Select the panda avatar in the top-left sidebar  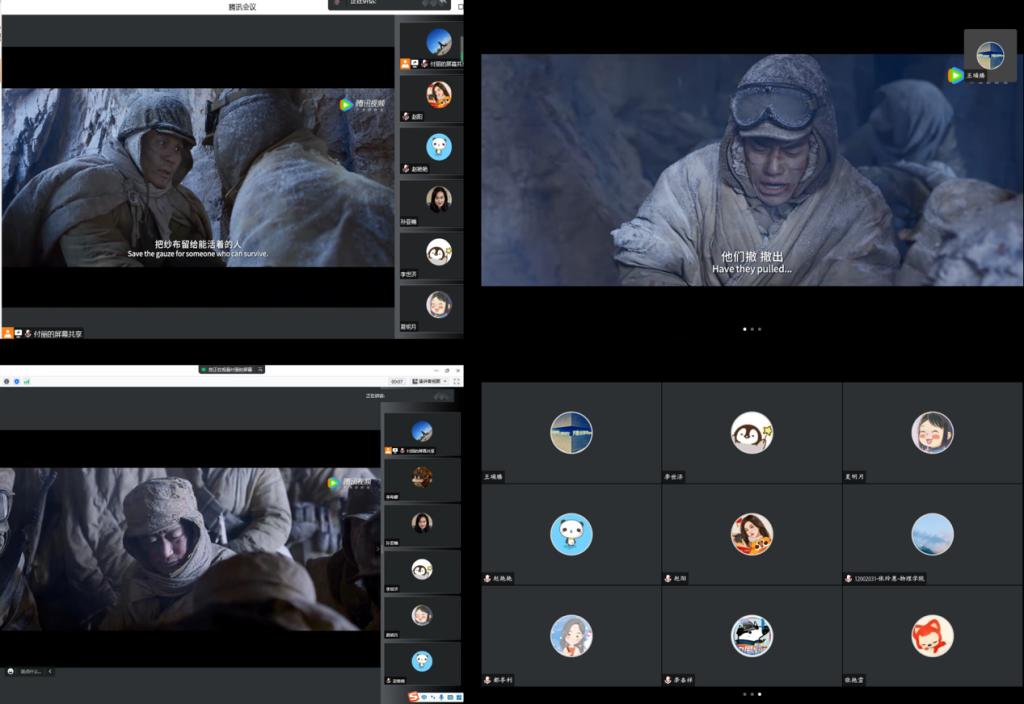pyautogui.click(x=439, y=147)
